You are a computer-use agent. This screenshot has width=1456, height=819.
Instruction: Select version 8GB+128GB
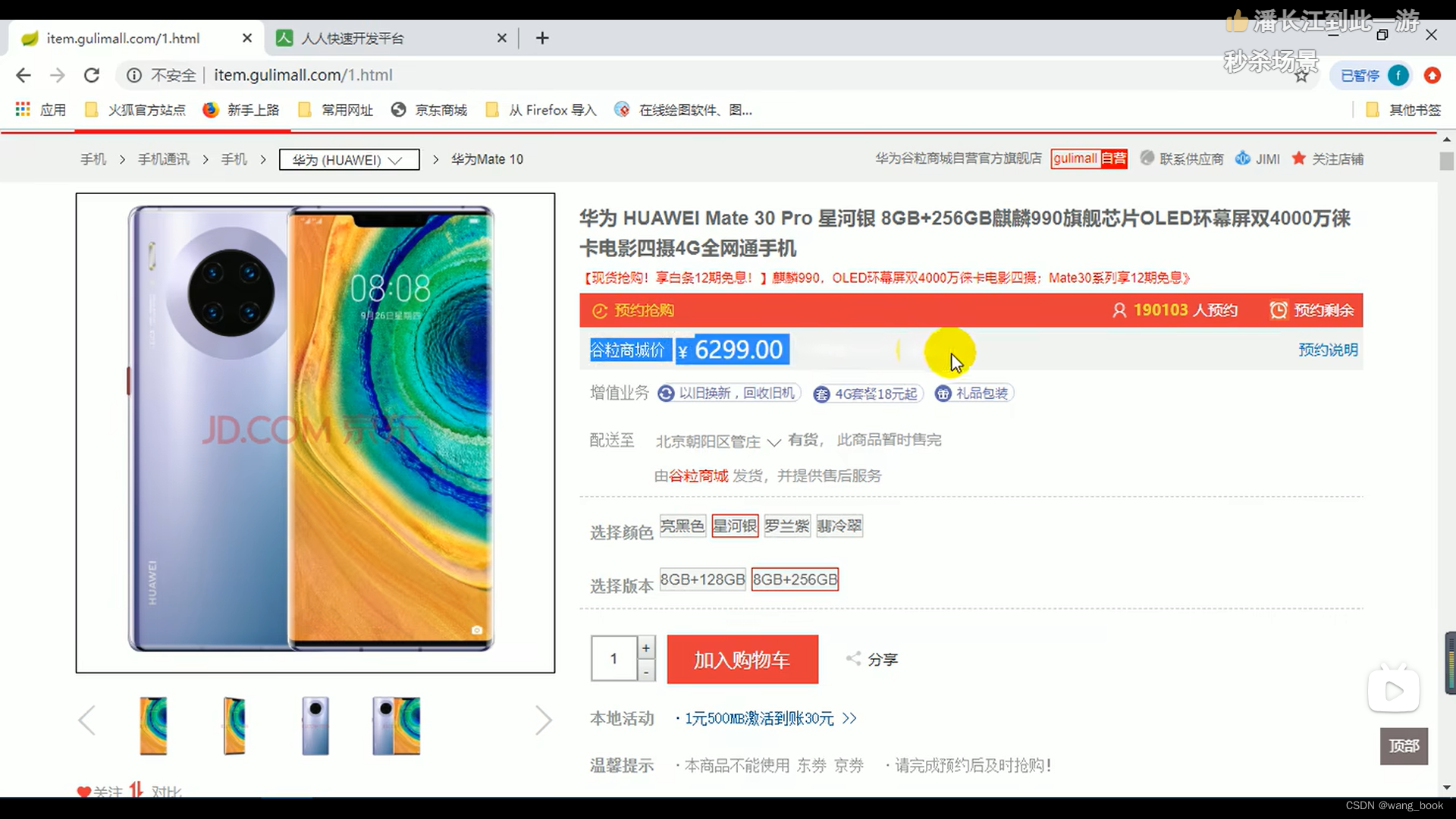point(703,579)
